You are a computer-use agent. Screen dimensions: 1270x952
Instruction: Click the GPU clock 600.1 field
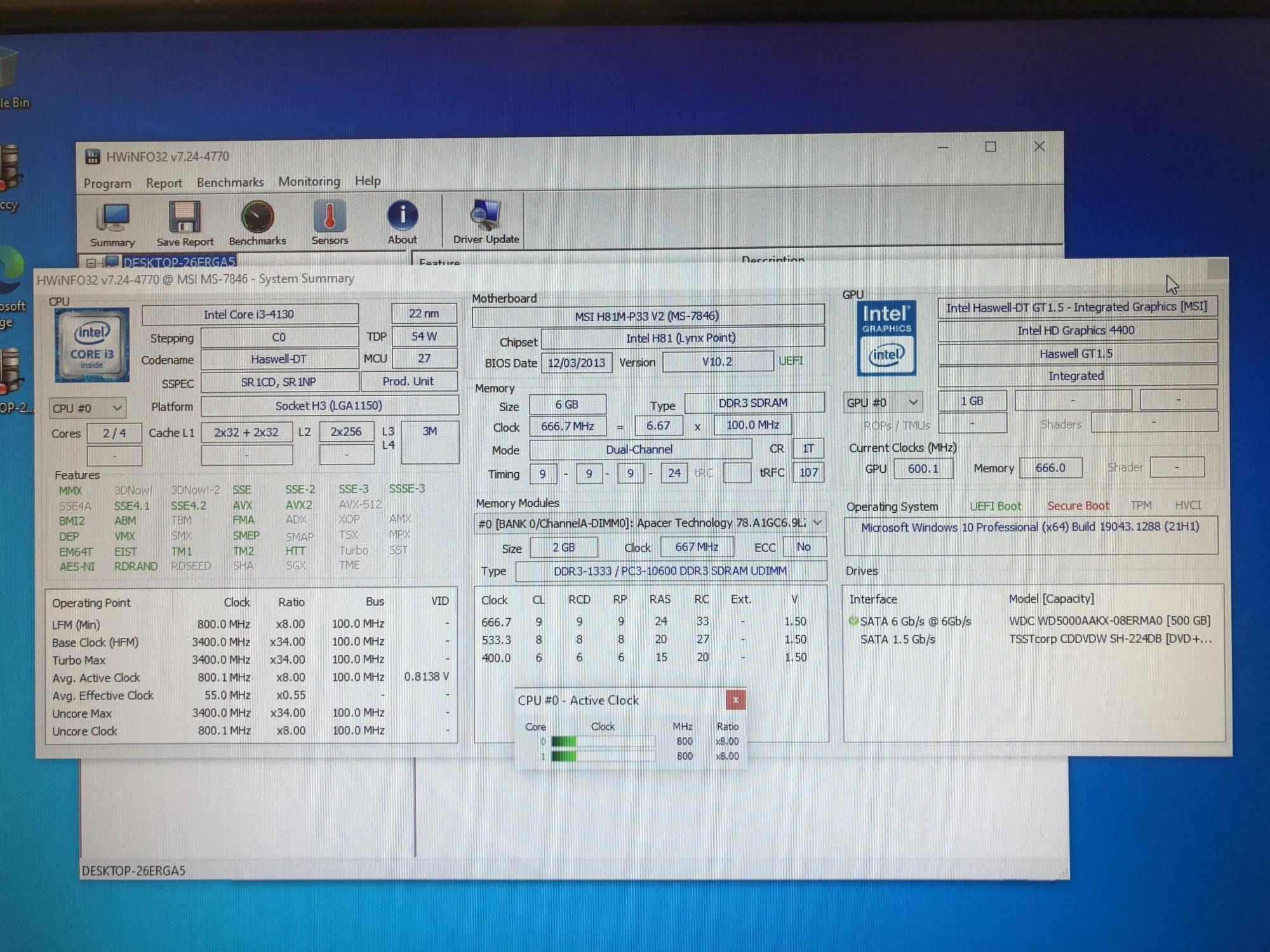(923, 468)
